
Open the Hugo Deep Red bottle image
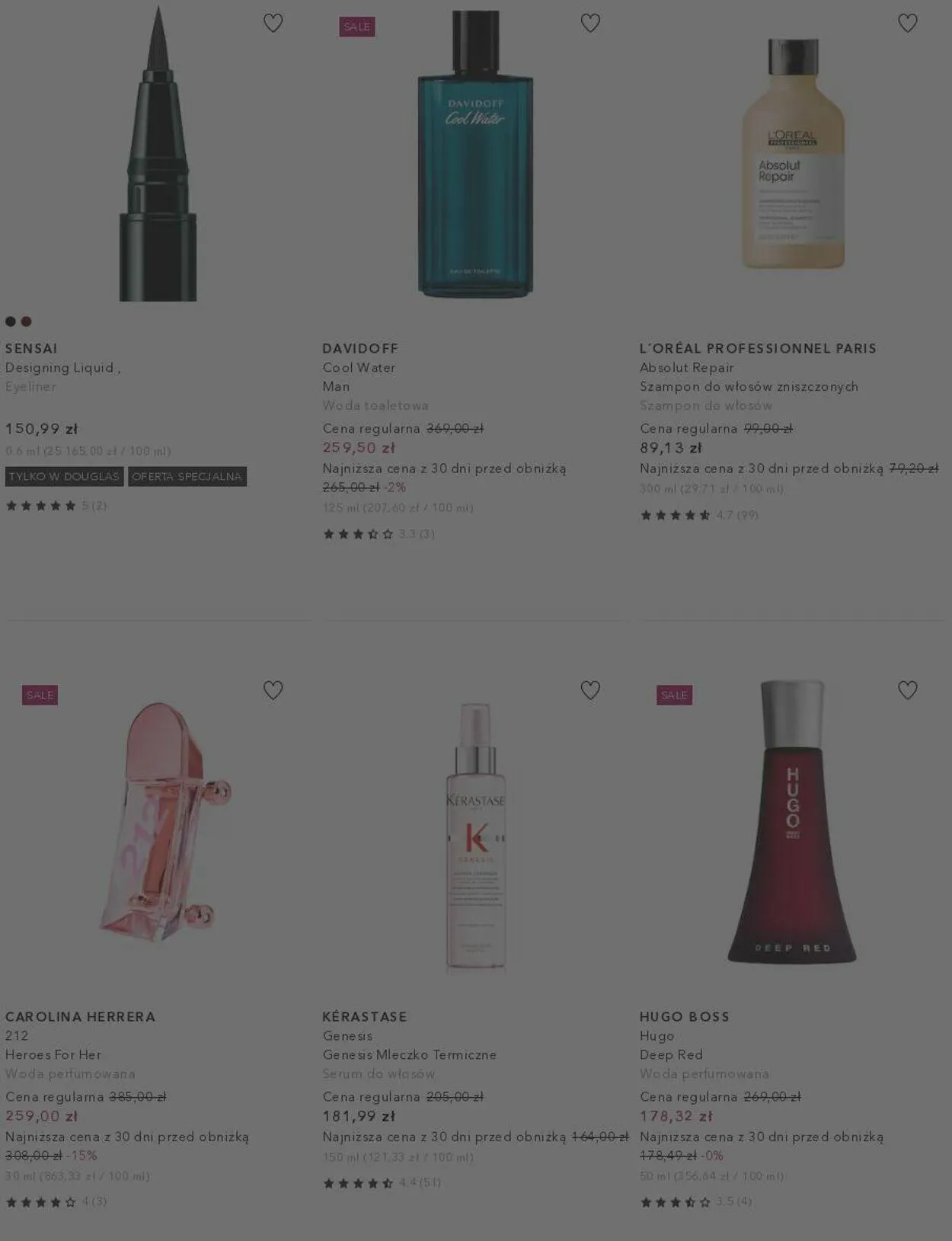[792, 822]
